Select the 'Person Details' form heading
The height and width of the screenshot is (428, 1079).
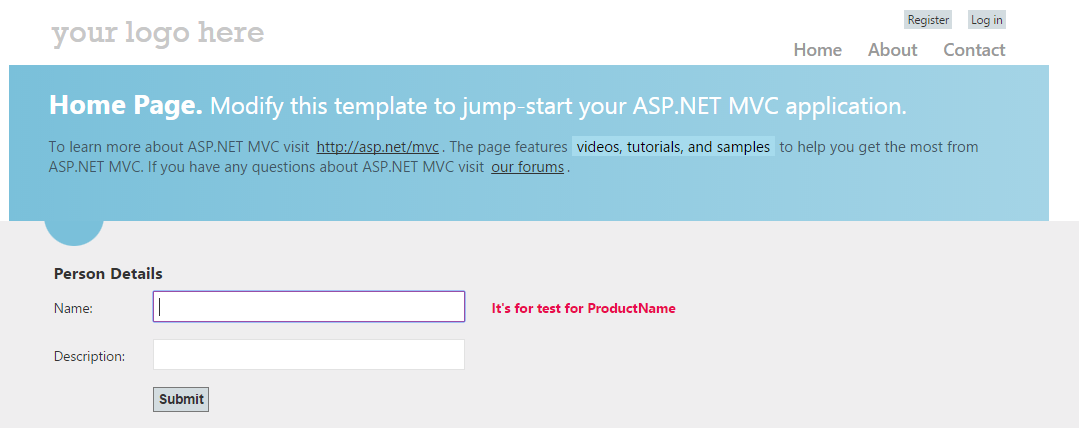[x=108, y=273]
